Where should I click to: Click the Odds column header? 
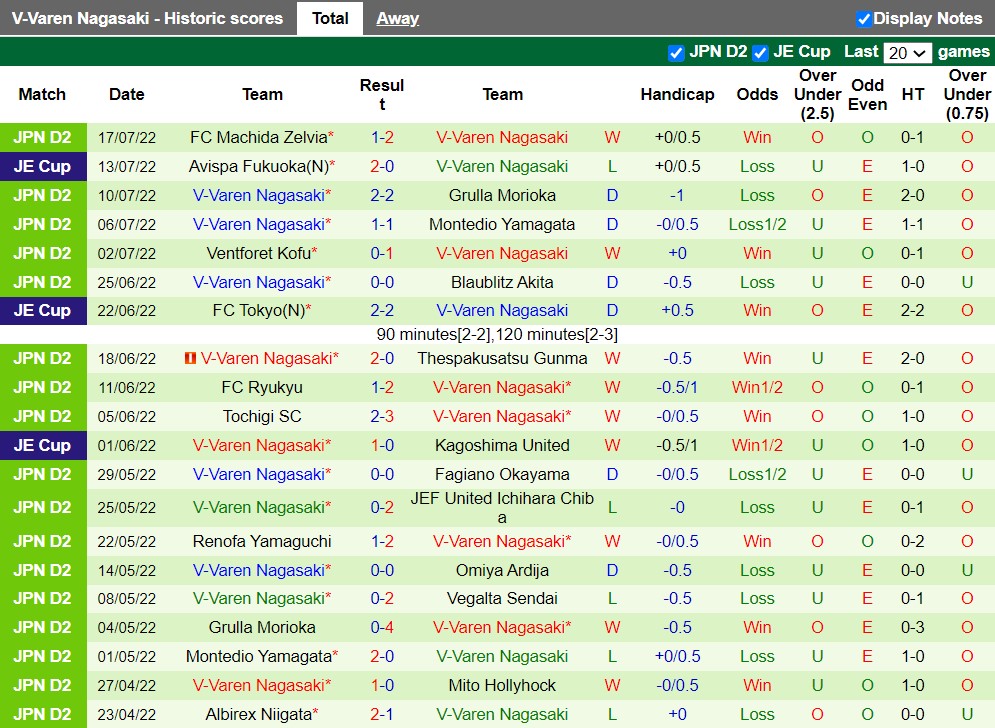click(757, 94)
